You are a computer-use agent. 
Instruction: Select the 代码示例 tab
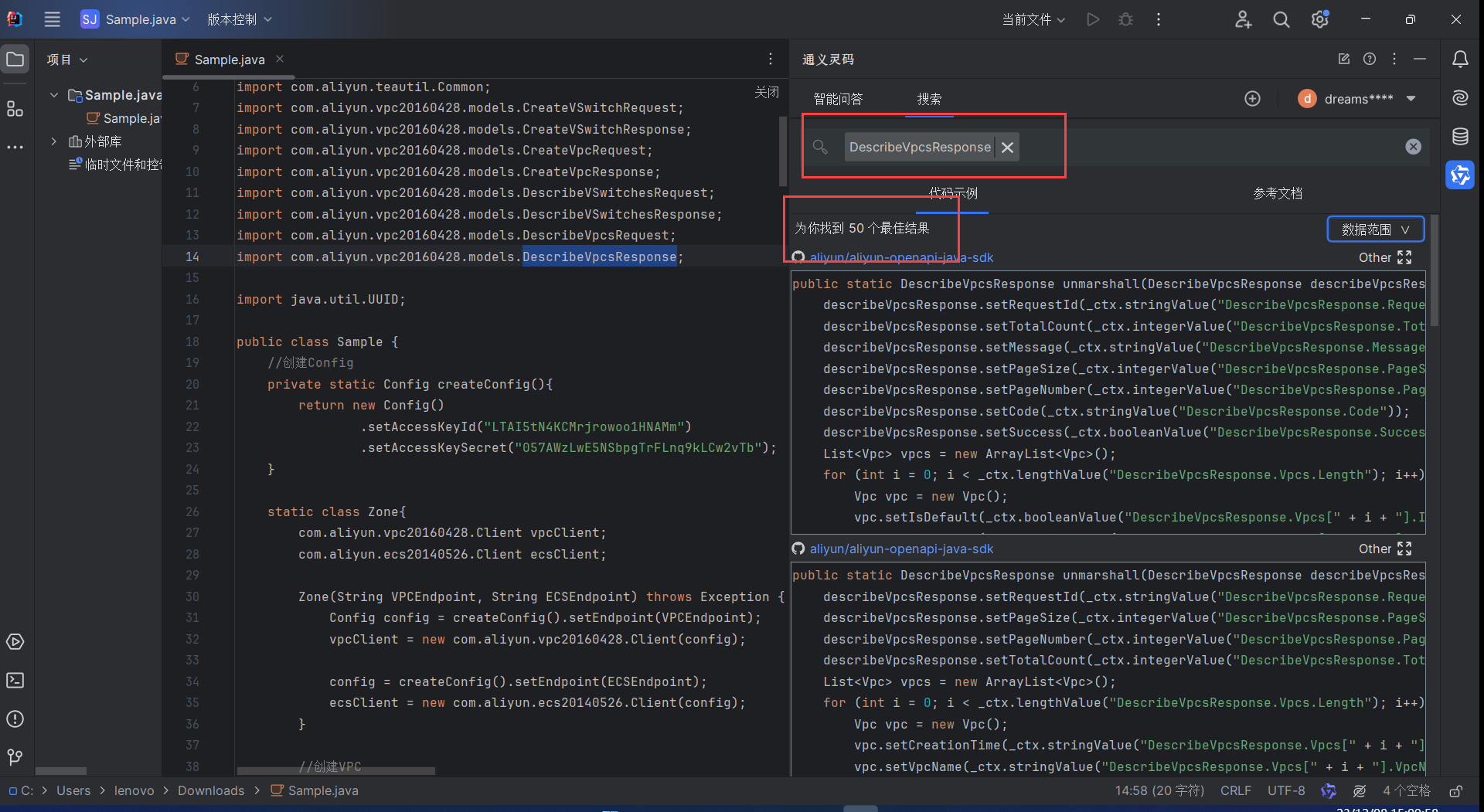[953, 193]
